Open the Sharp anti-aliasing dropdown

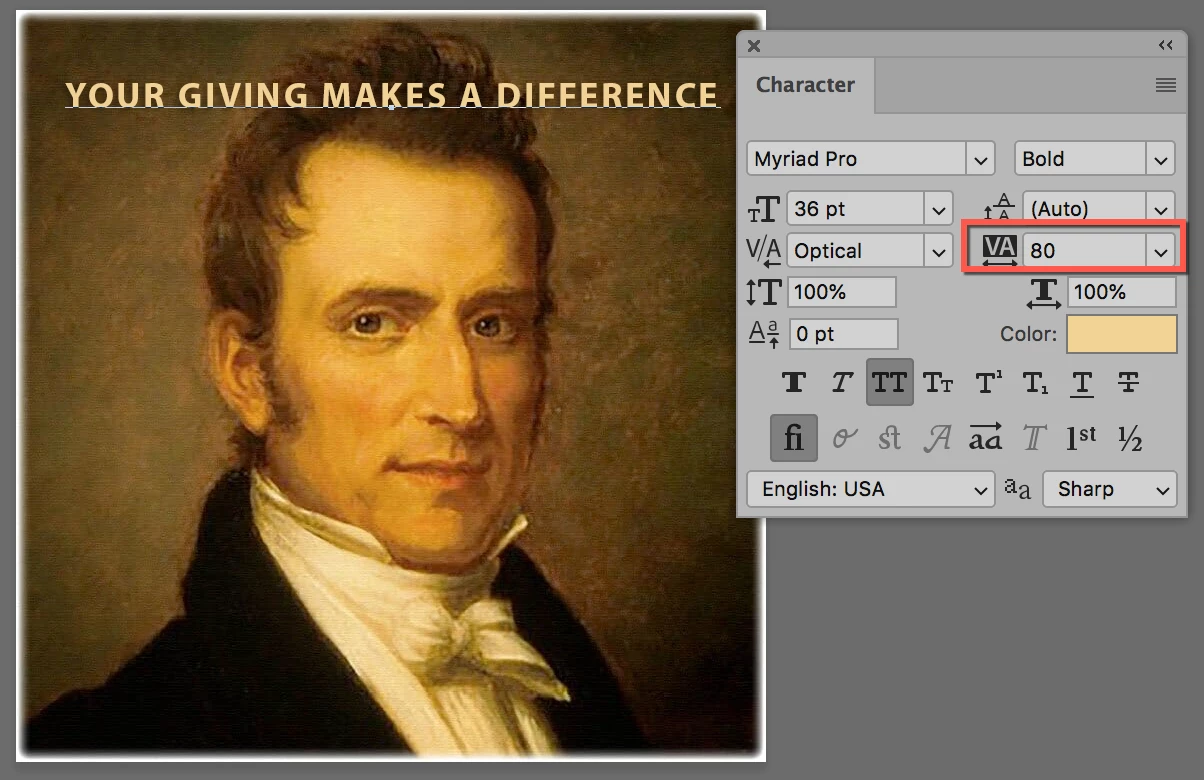1108,489
